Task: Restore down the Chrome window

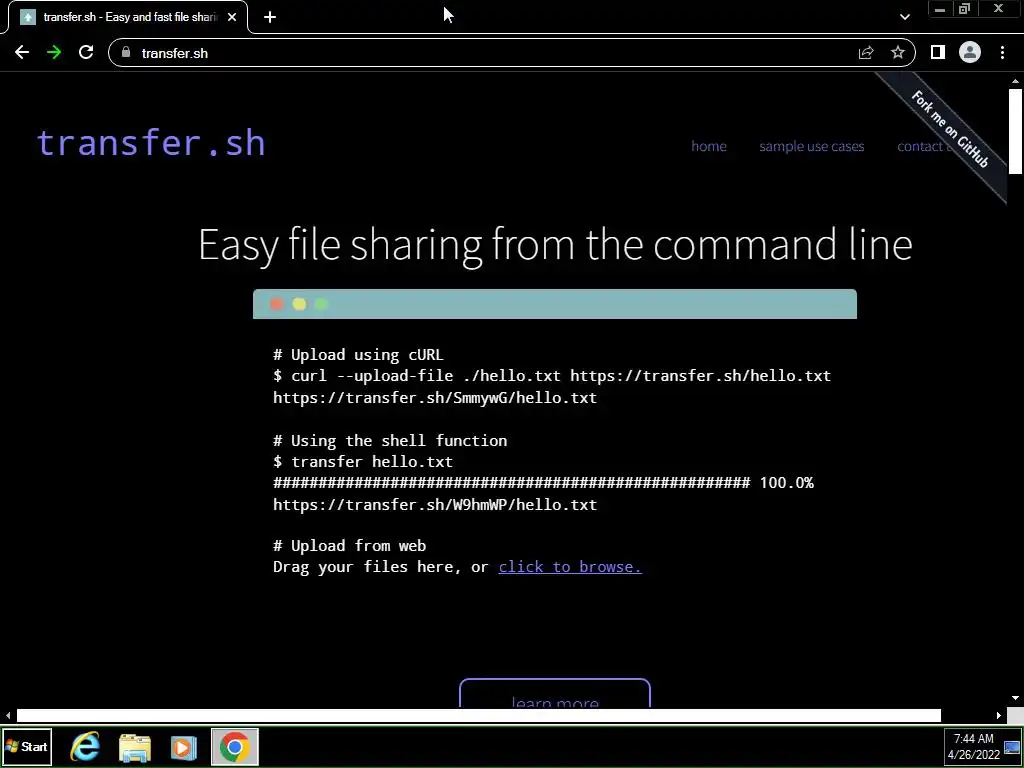Action: click(x=965, y=9)
